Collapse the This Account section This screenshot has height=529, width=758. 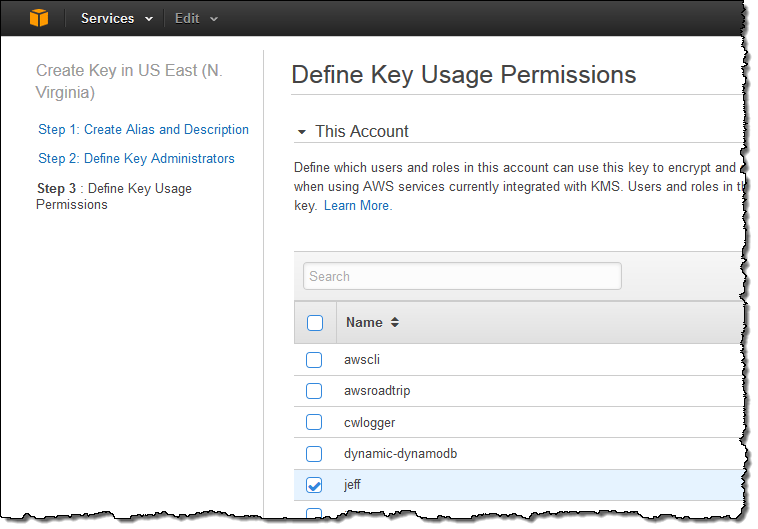(301, 132)
